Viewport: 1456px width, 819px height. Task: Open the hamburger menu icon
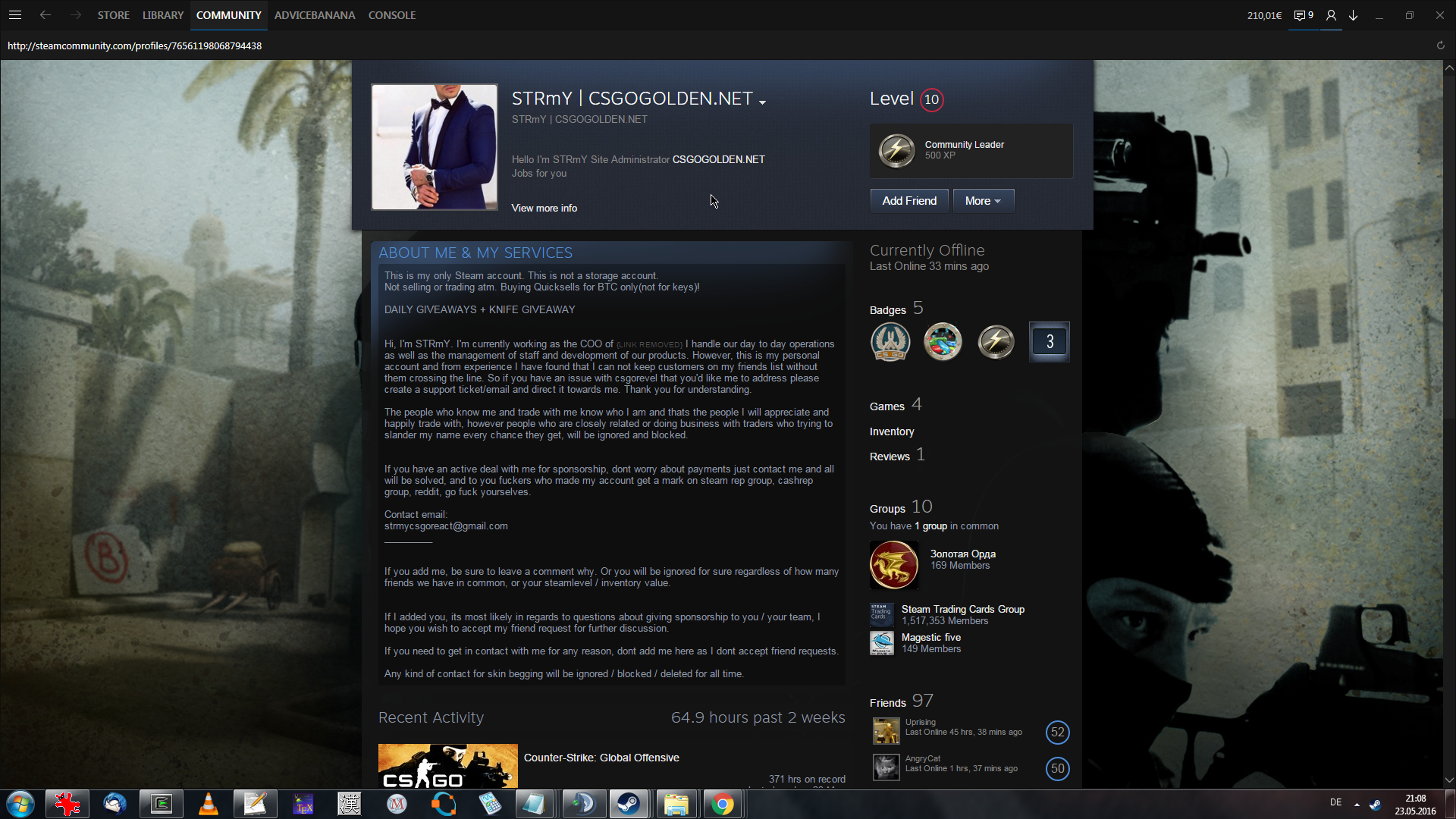[x=15, y=15]
